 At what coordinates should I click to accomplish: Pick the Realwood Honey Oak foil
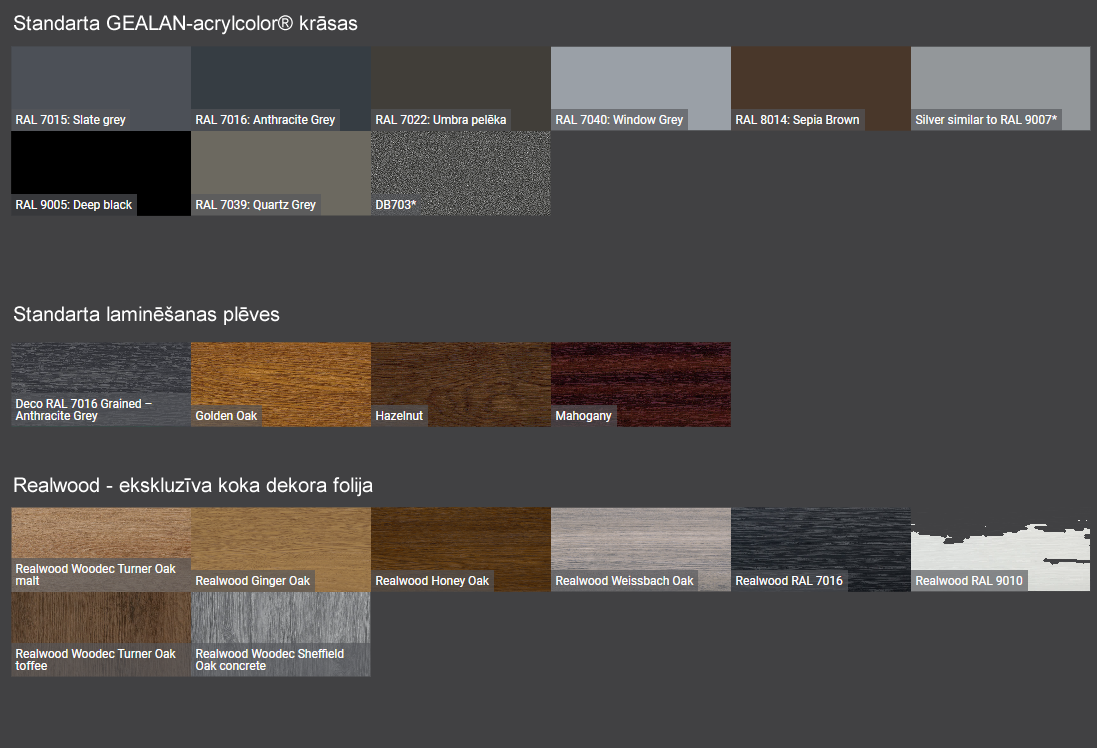(x=461, y=549)
